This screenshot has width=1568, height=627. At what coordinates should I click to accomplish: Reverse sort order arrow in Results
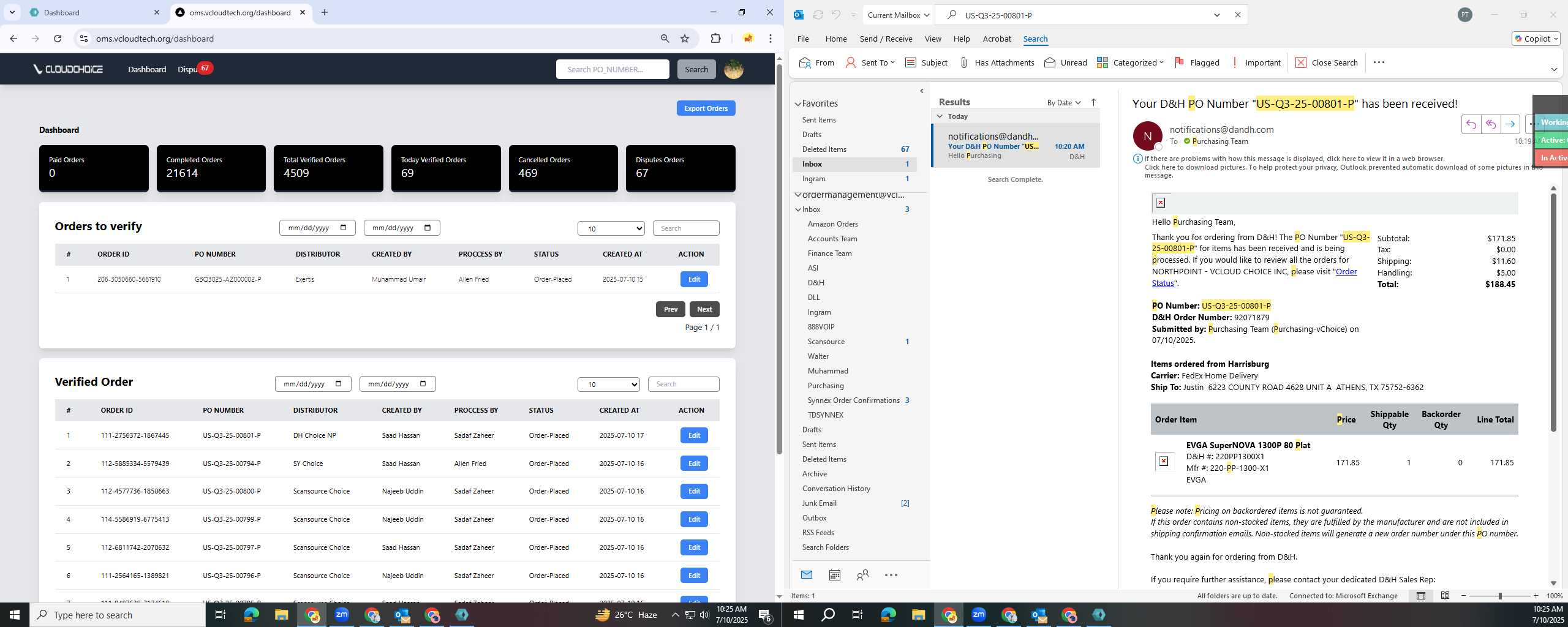[x=1093, y=102]
